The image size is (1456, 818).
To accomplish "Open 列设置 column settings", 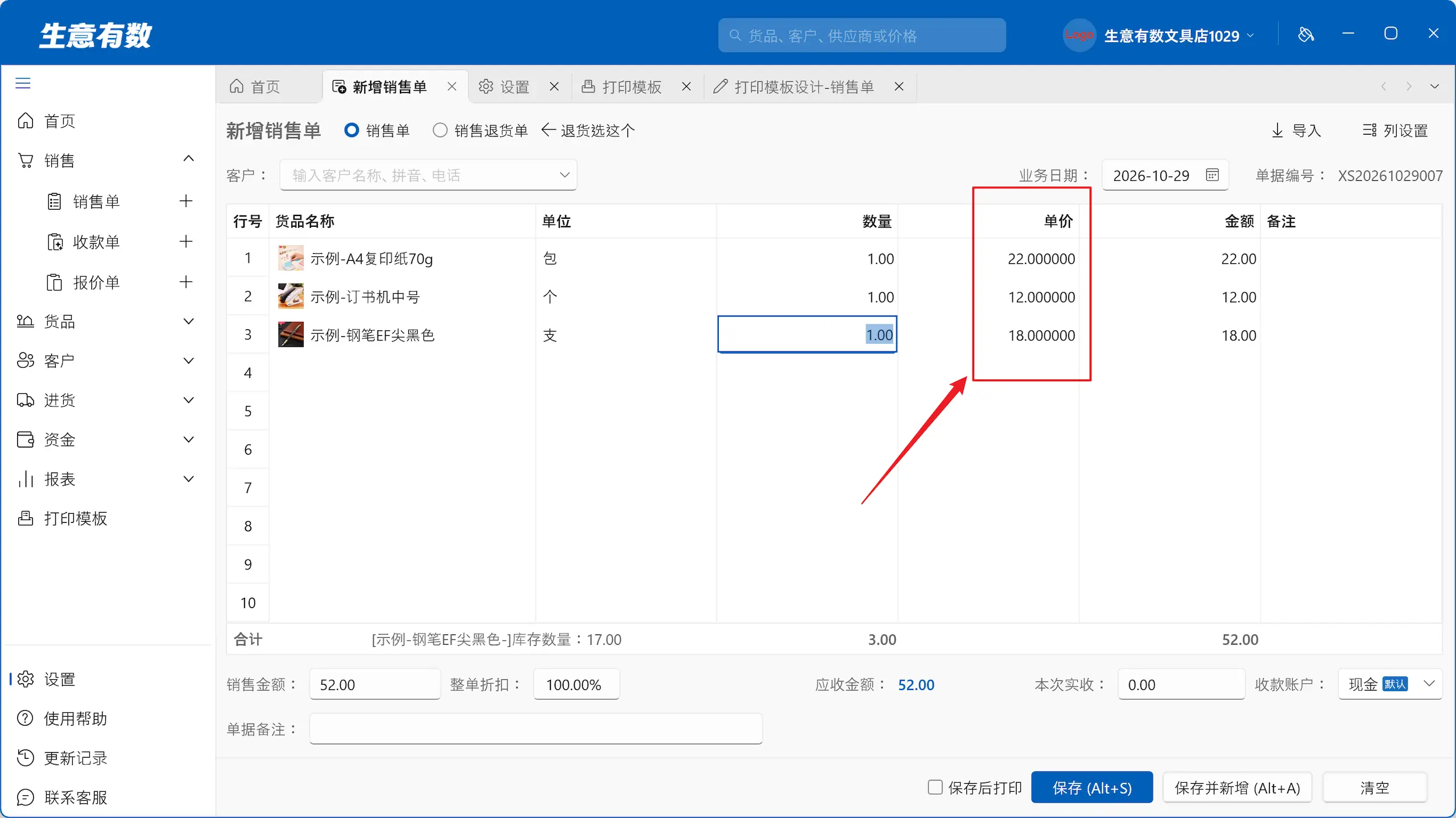I will (1395, 130).
